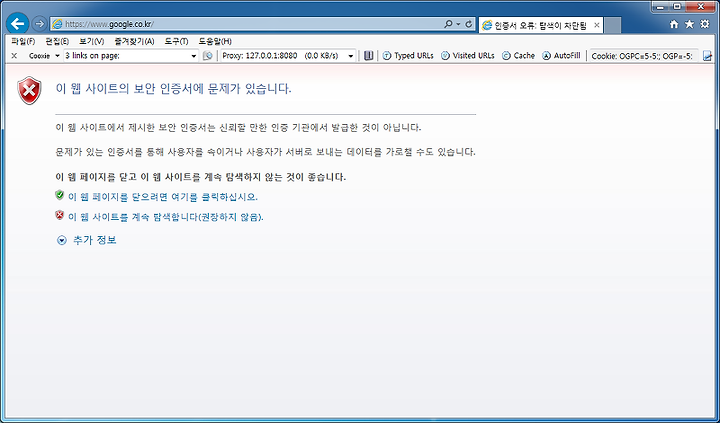Go to the Home page icon
This screenshot has height=423, width=720.
(674, 24)
